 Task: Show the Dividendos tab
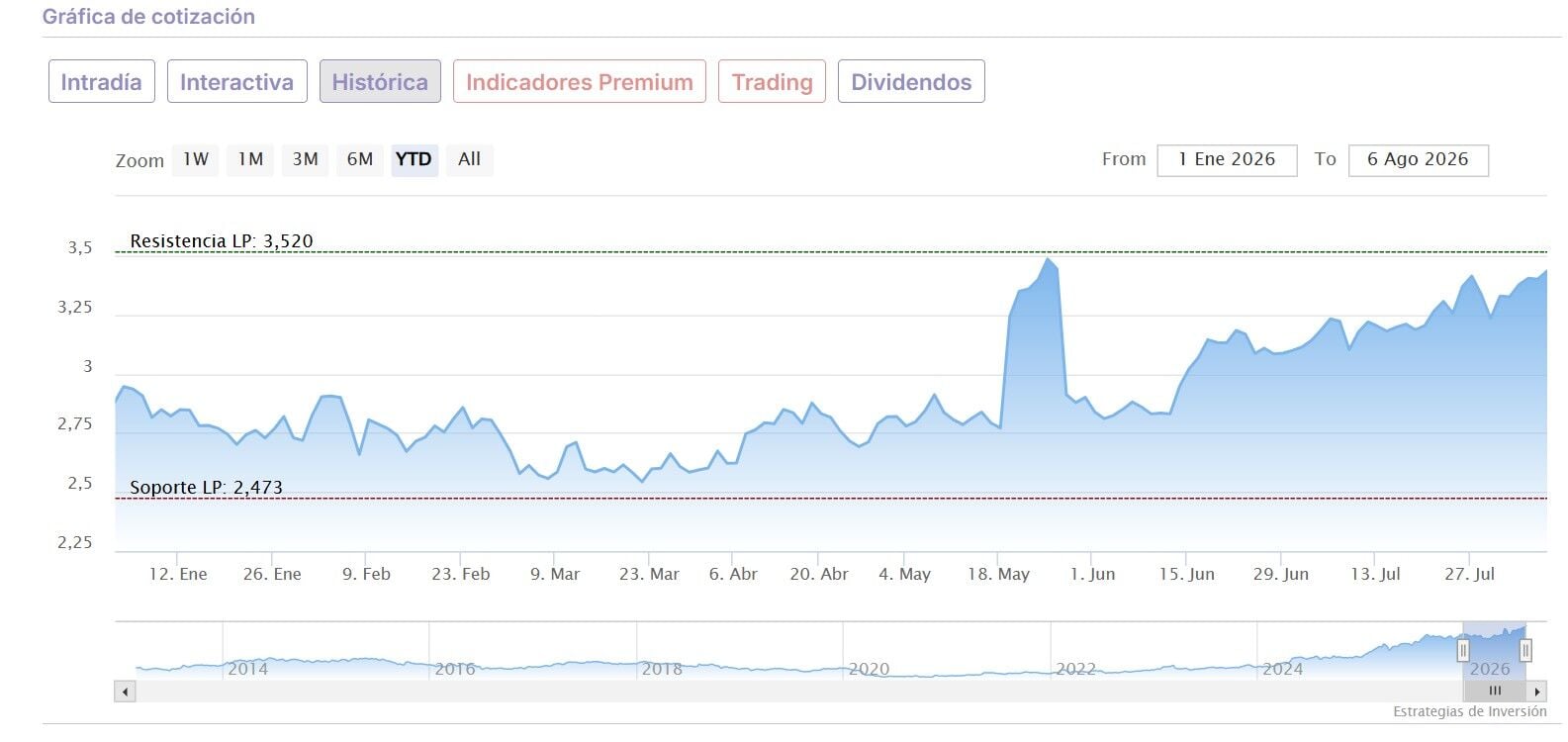[911, 81]
